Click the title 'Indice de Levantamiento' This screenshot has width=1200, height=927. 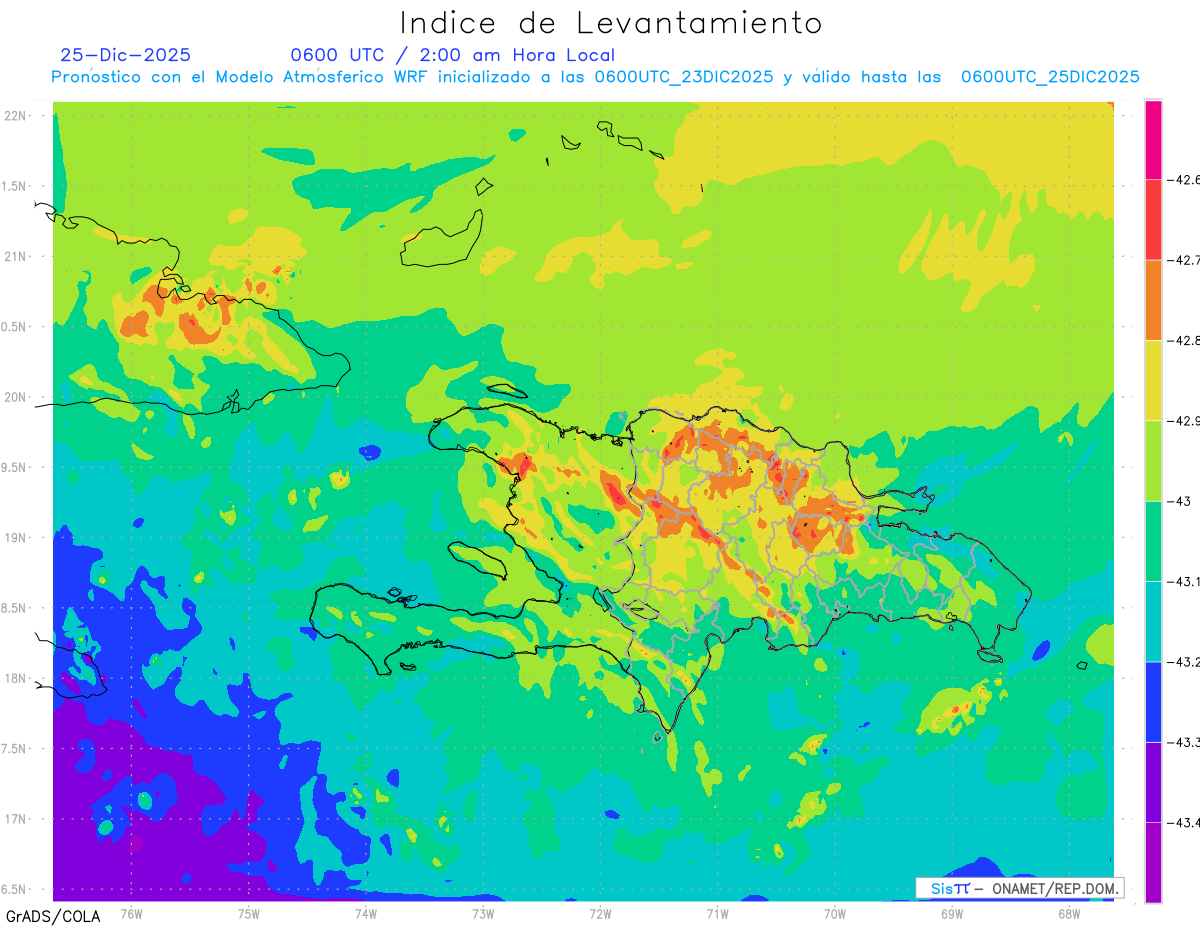610,23
